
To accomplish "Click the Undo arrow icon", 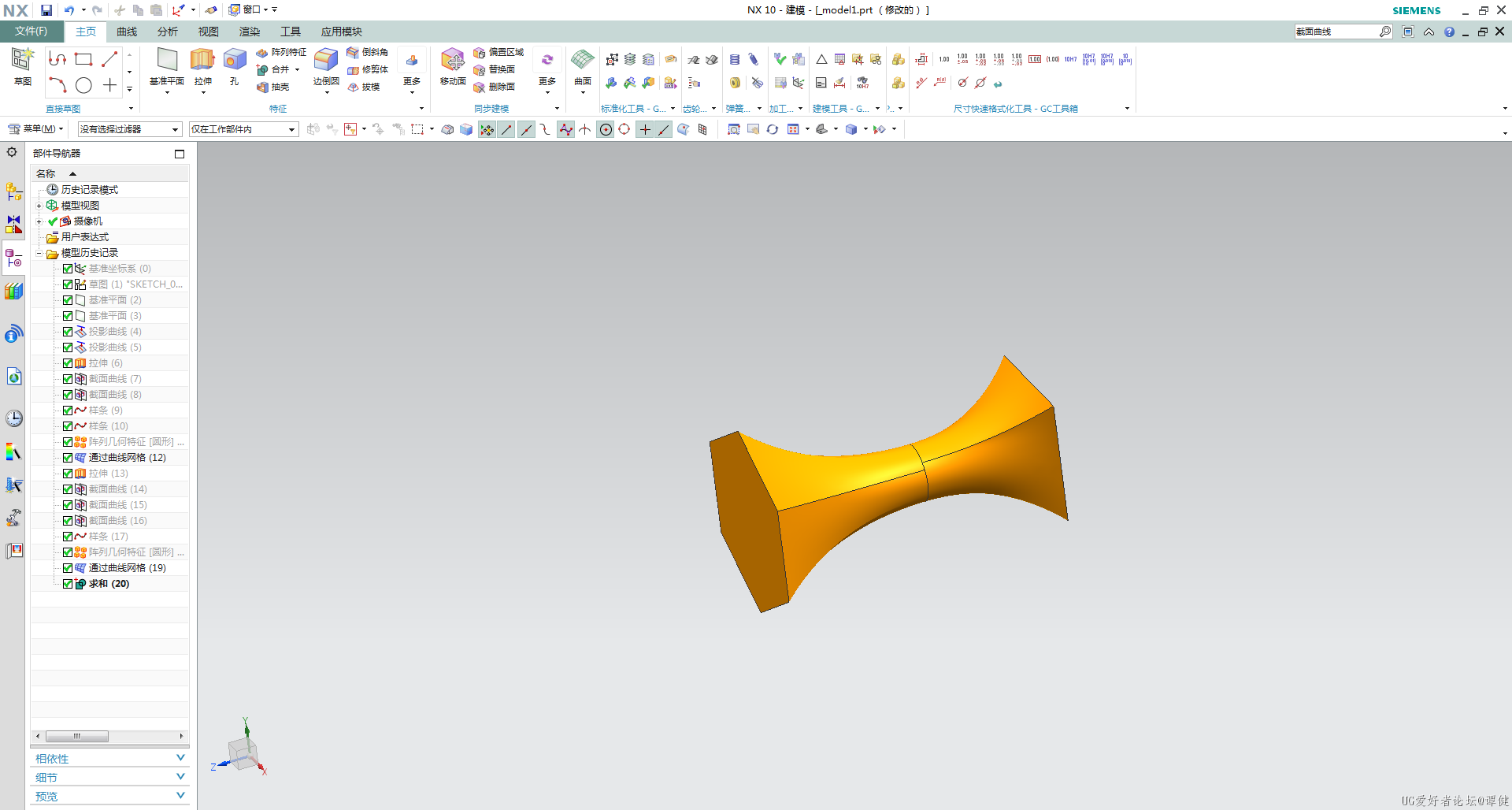I will pyautogui.click(x=69, y=10).
